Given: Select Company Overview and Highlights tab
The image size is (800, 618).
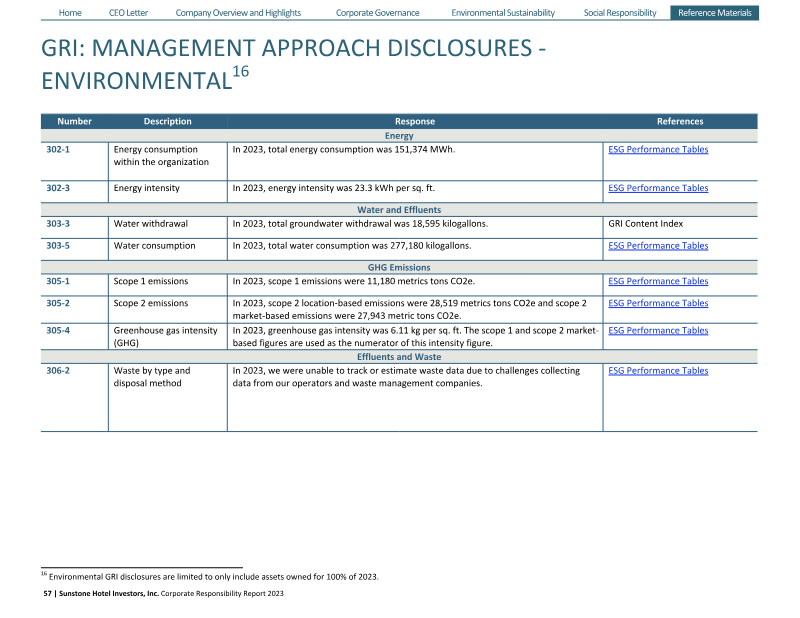Looking at the screenshot, I should tap(238, 13).
